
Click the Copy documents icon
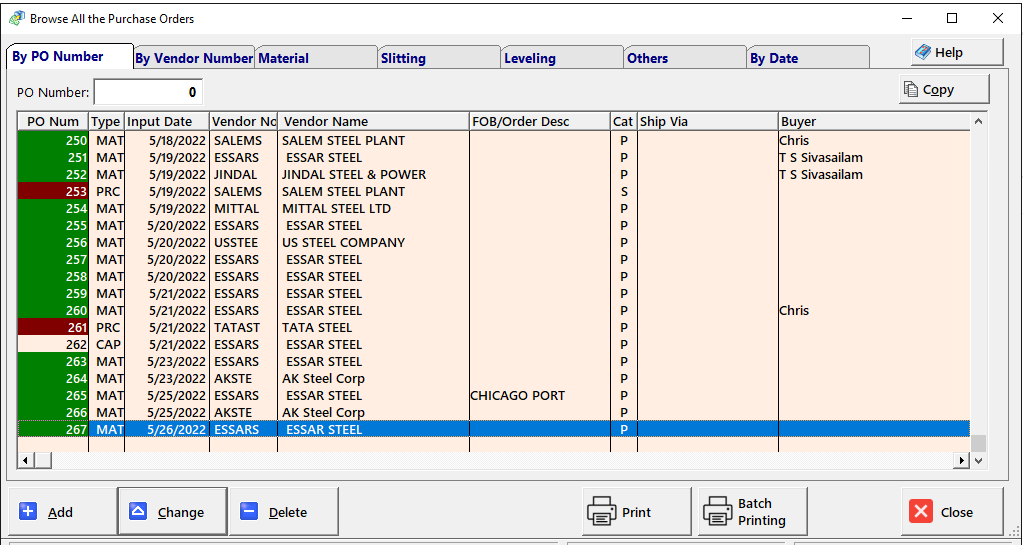(x=911, y=89)
